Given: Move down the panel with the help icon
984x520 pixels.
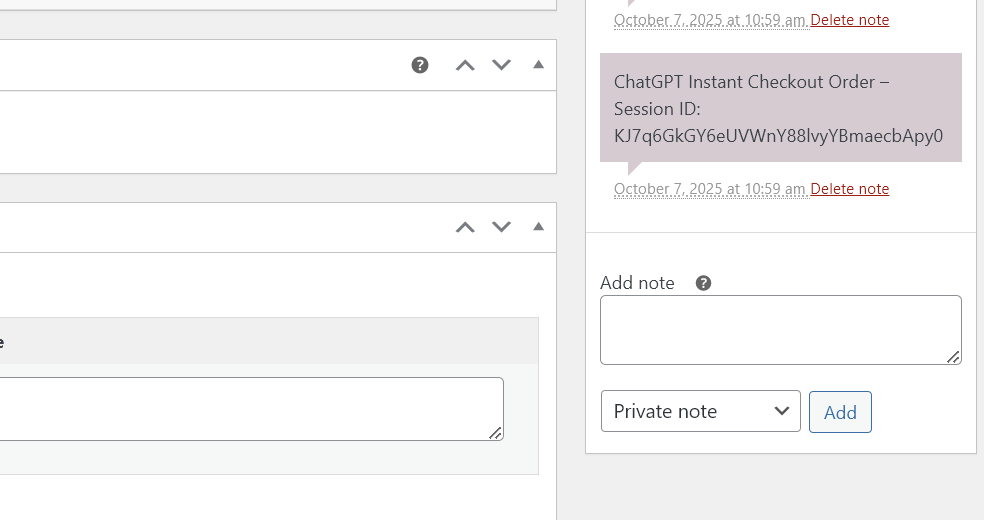Looking at the screenshot, I should [502, 65].
